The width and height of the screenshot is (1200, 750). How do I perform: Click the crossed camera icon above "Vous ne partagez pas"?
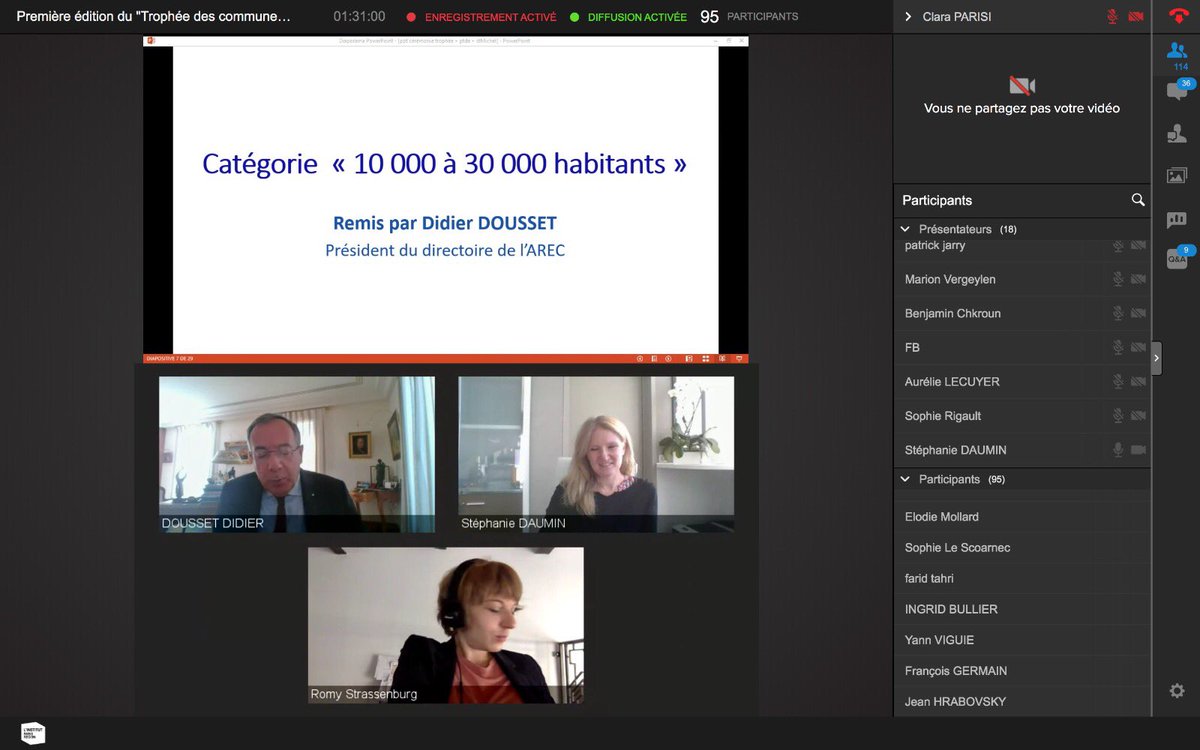pyautogui.click(x=1022, y=85)
